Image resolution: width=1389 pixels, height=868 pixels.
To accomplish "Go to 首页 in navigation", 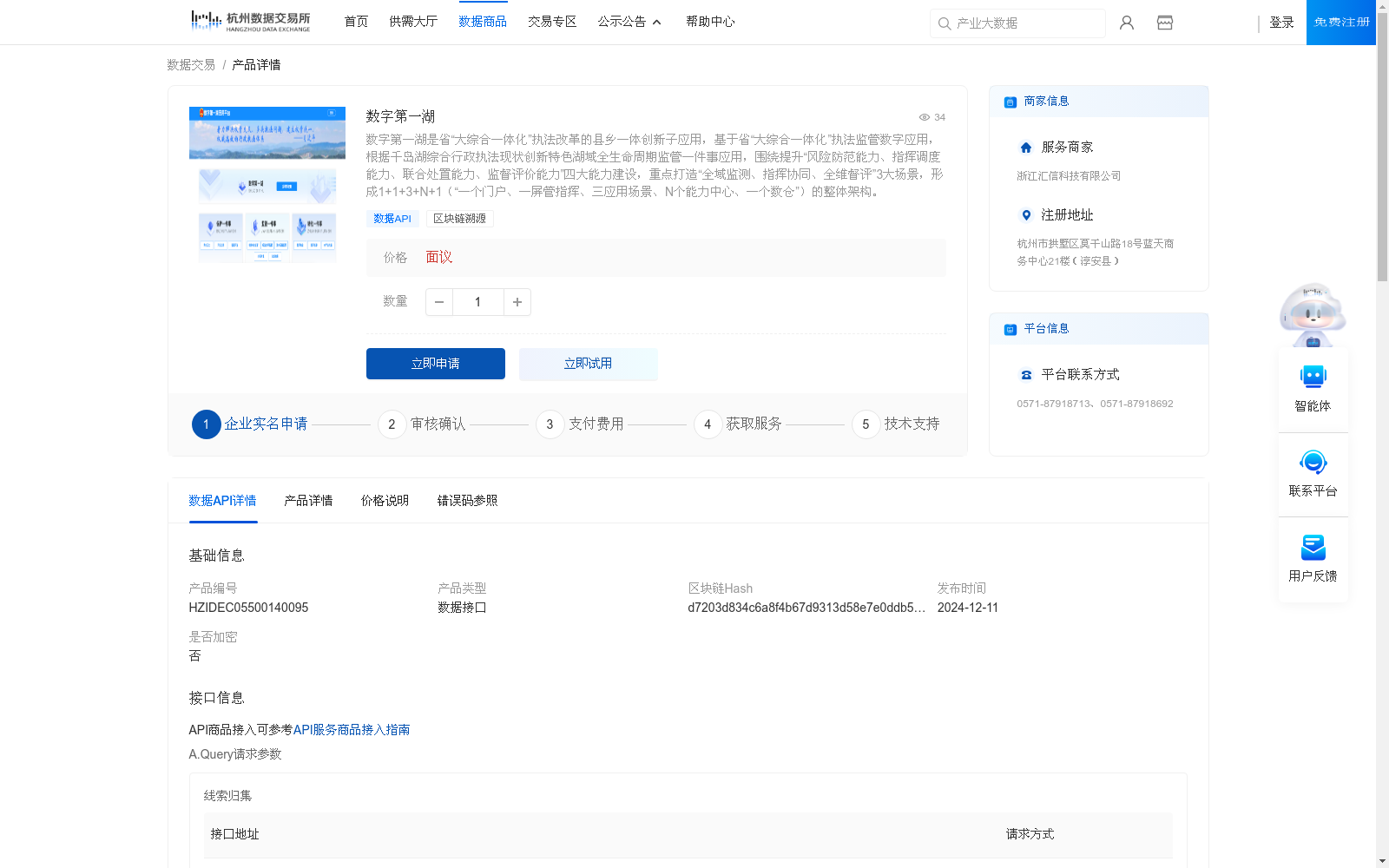I will click(x=356, y=22).
